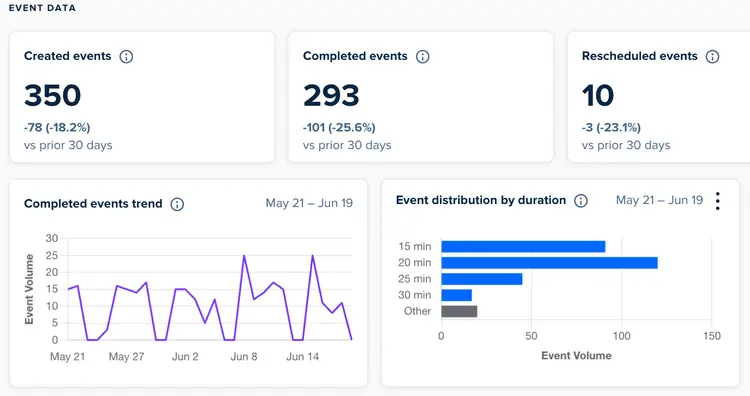Open info icon beside Rescheduled events
The width and height of the screenshot is (750, 396).
[713, 56]
